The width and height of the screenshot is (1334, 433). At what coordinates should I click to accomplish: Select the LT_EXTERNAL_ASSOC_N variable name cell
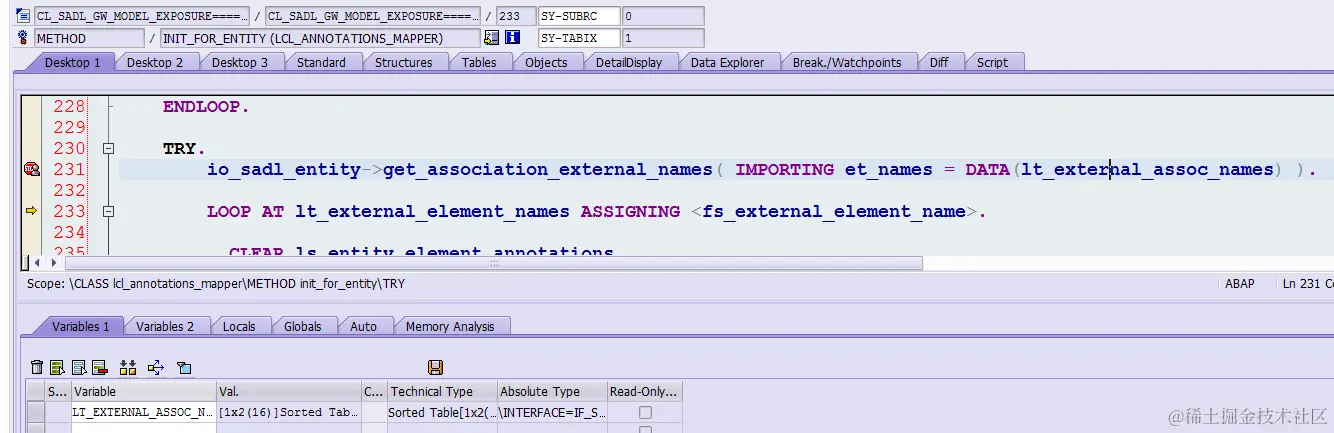pos(143,412)
